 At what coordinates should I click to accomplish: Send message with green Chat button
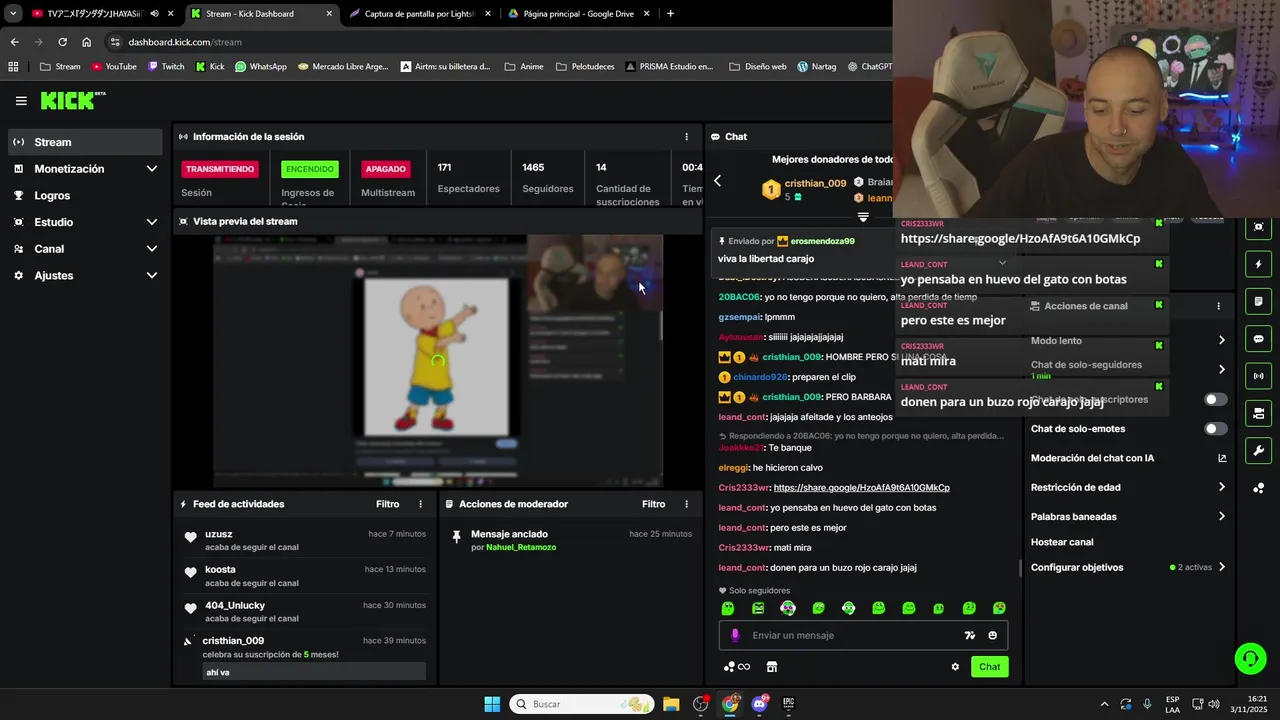[x=989, y=667]
